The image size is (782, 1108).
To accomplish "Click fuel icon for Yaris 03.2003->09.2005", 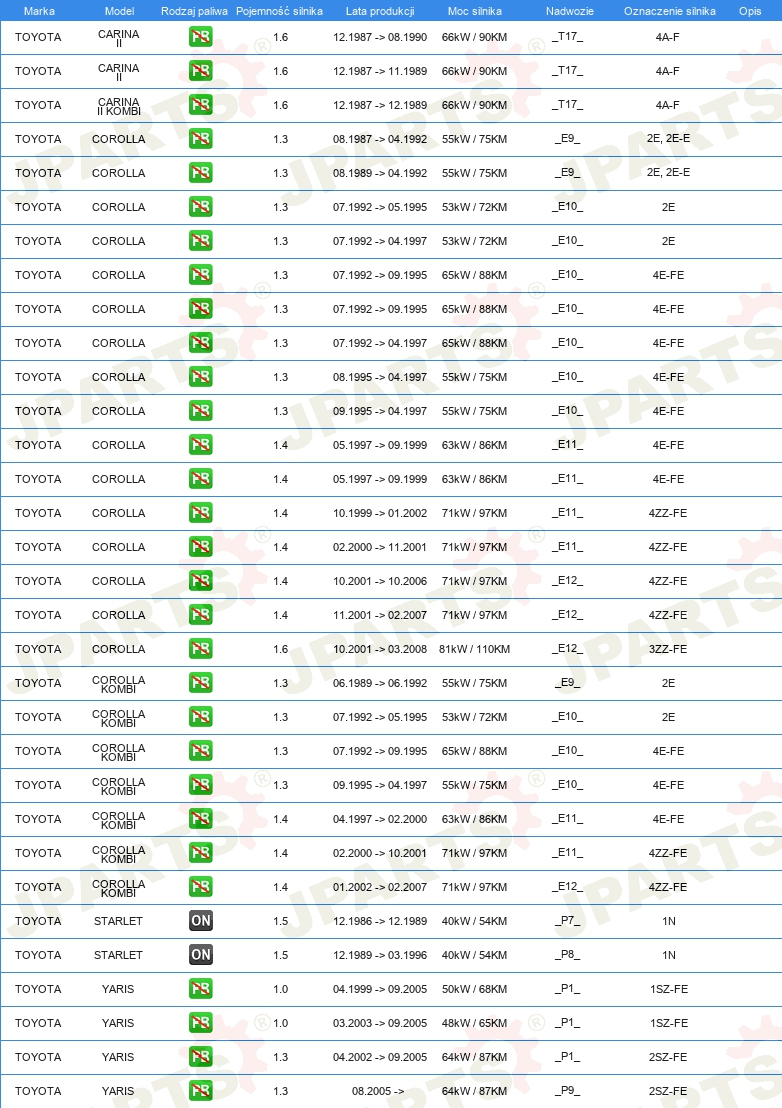I will click(x=201, y=1022).
